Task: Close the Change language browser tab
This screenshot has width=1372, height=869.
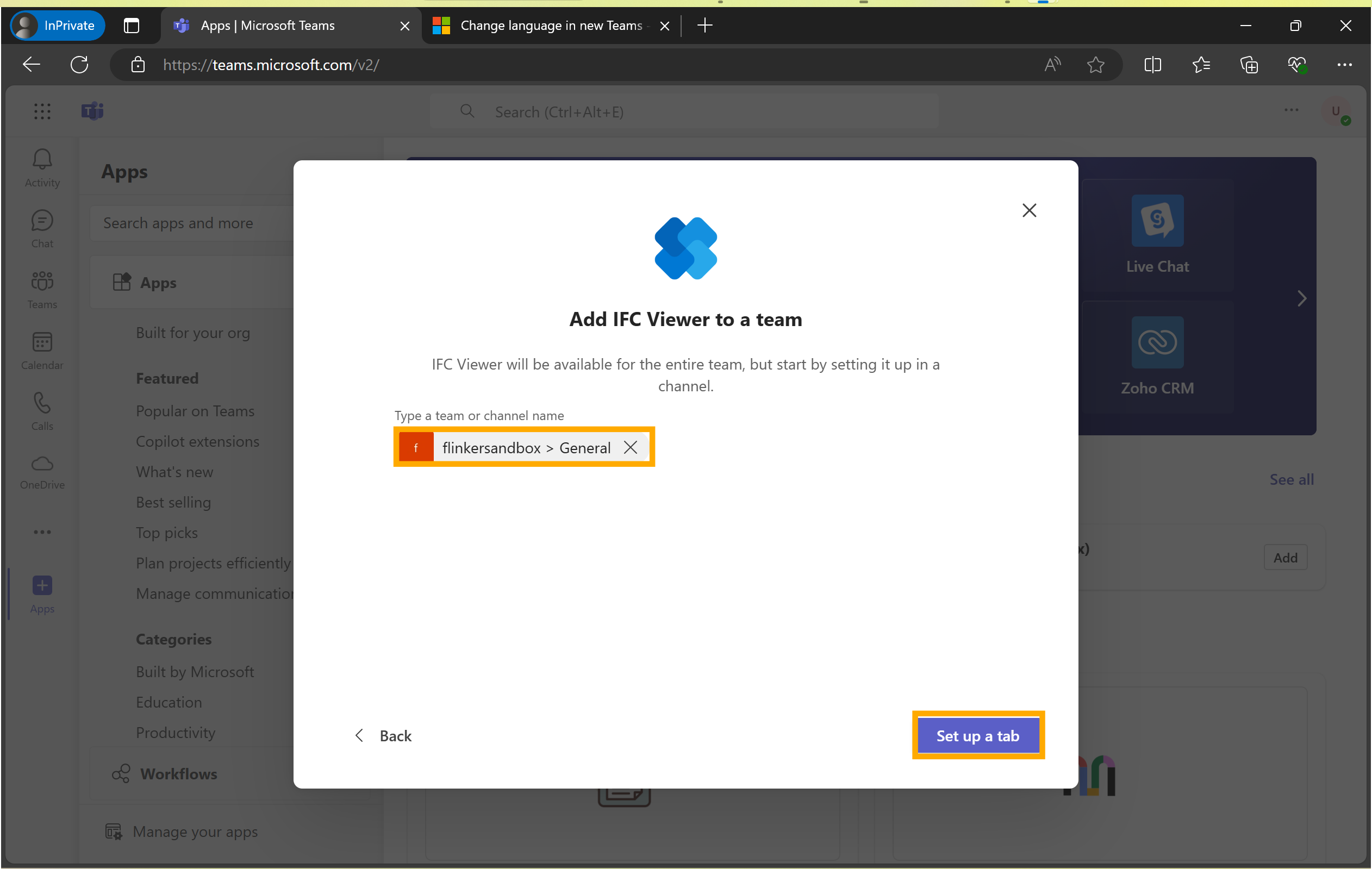Action: pos(664,26)
